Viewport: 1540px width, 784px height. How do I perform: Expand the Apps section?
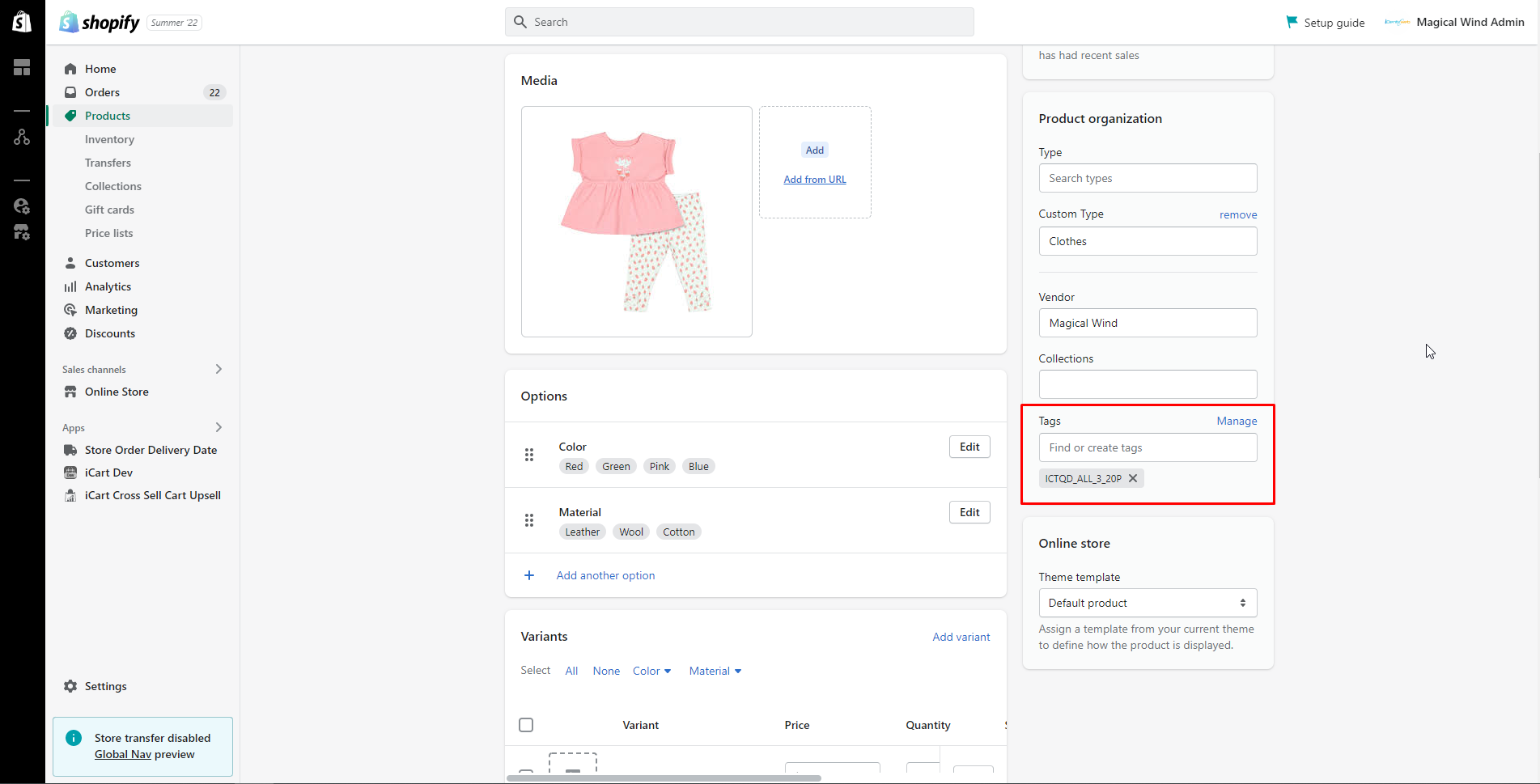pyautogui.click(x=218, y=427)
